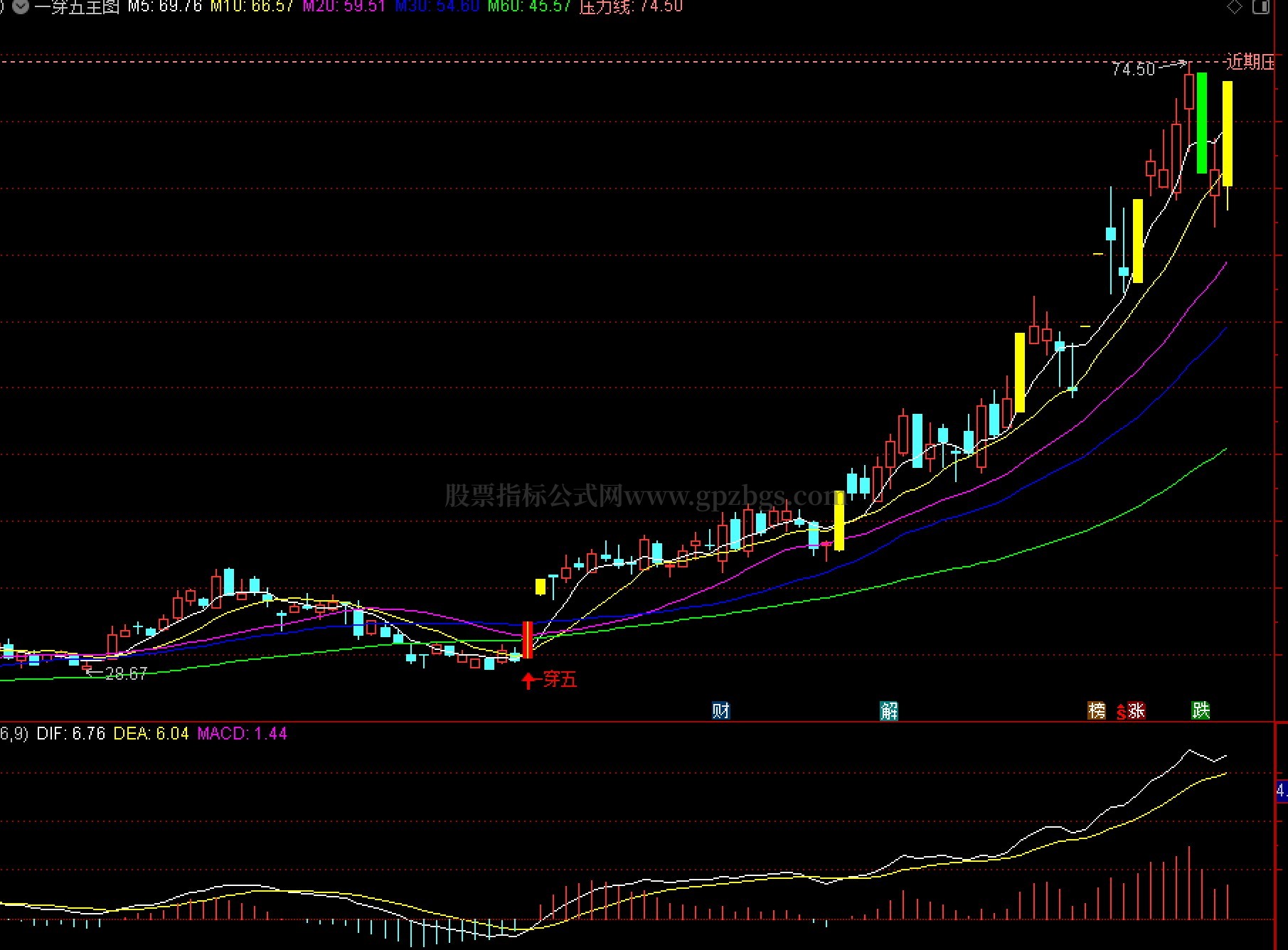Click the 近期压 resistance label

(x=1250, y=62)
